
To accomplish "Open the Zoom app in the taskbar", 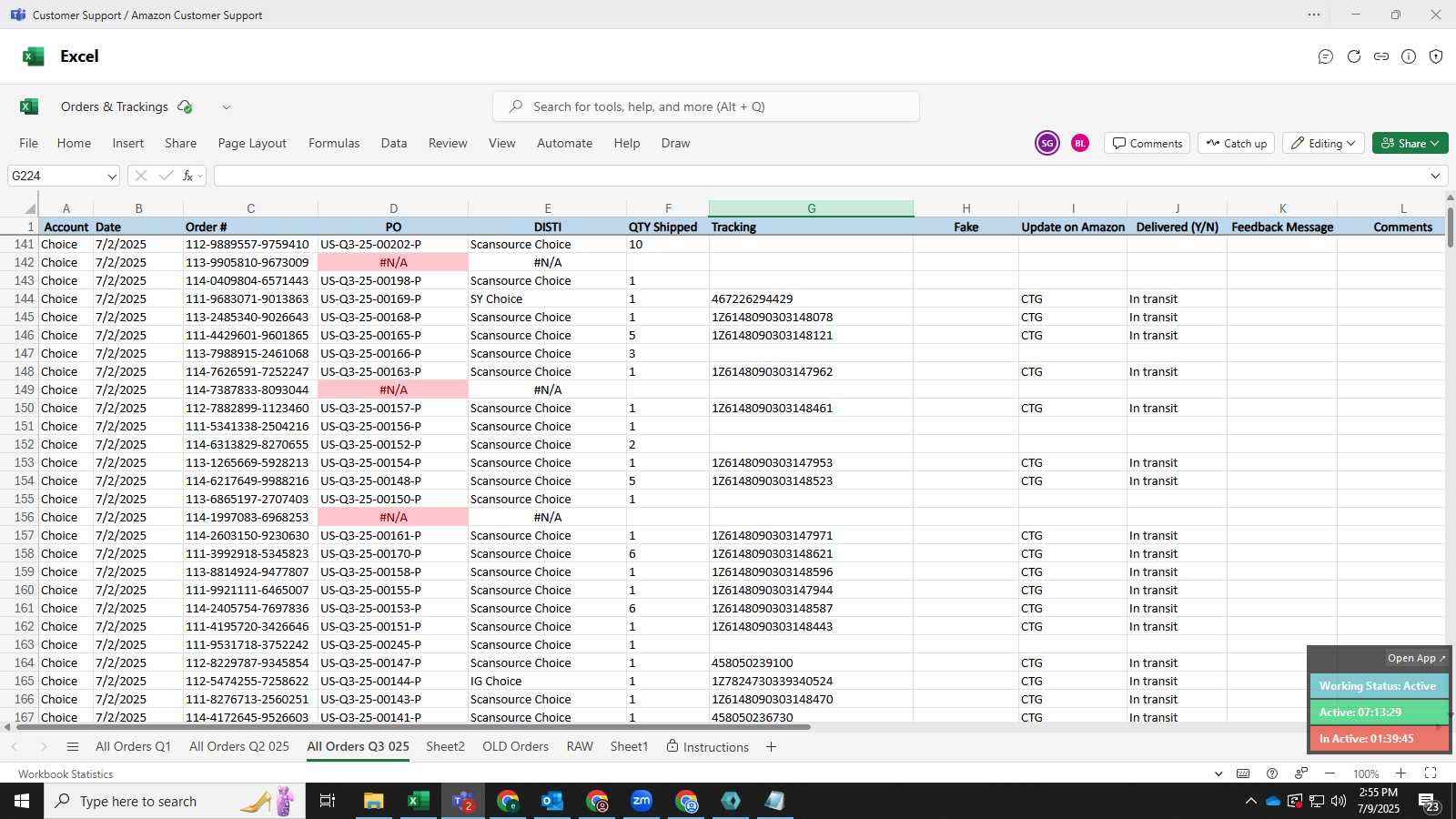I will point(642,801).
